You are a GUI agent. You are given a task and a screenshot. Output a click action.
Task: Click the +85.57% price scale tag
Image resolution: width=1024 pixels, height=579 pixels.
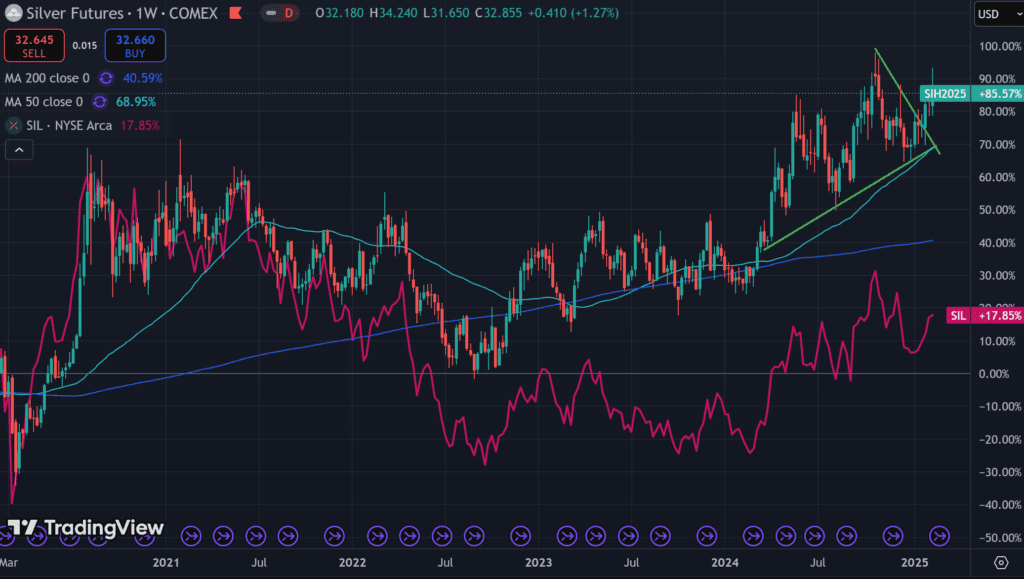(997, 94)
